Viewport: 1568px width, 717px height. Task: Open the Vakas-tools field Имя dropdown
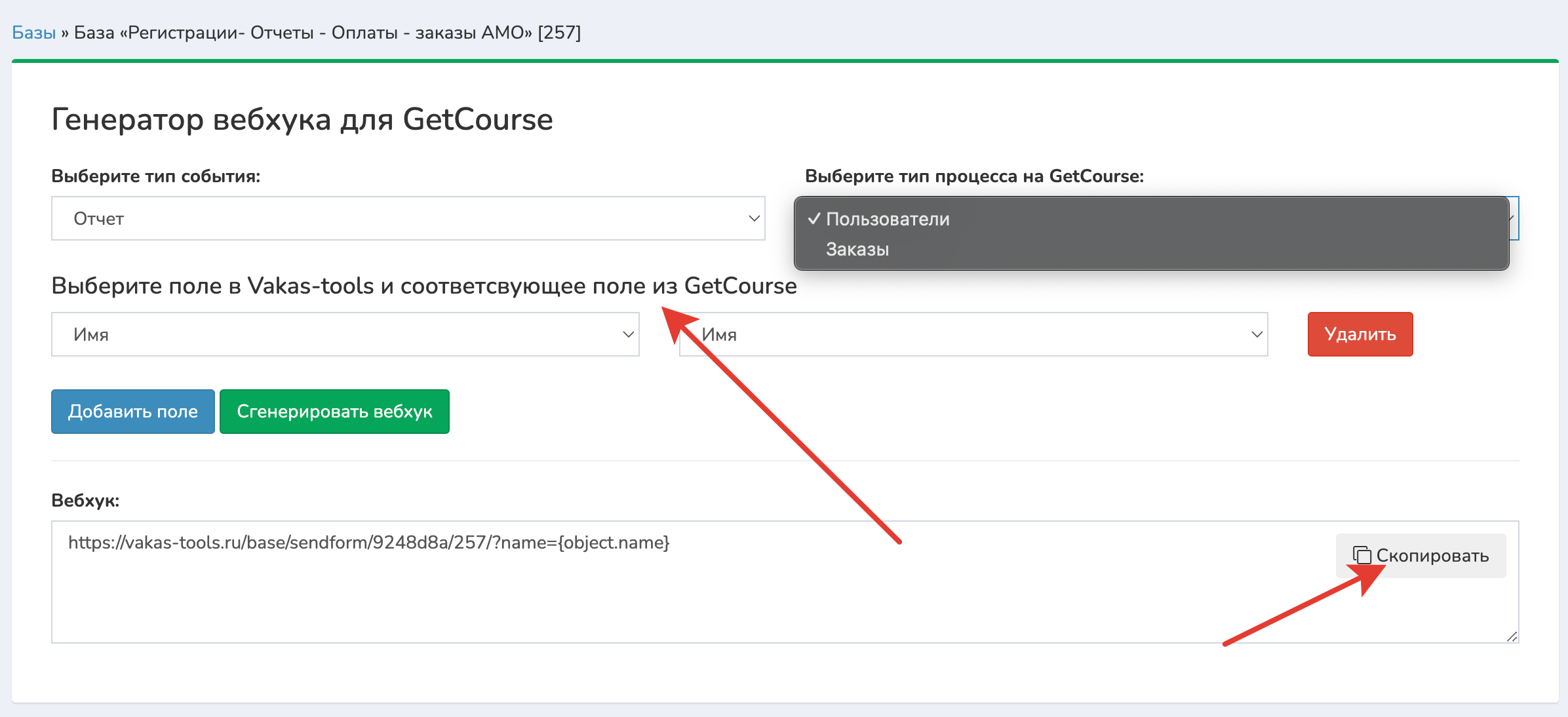point(344,334)
